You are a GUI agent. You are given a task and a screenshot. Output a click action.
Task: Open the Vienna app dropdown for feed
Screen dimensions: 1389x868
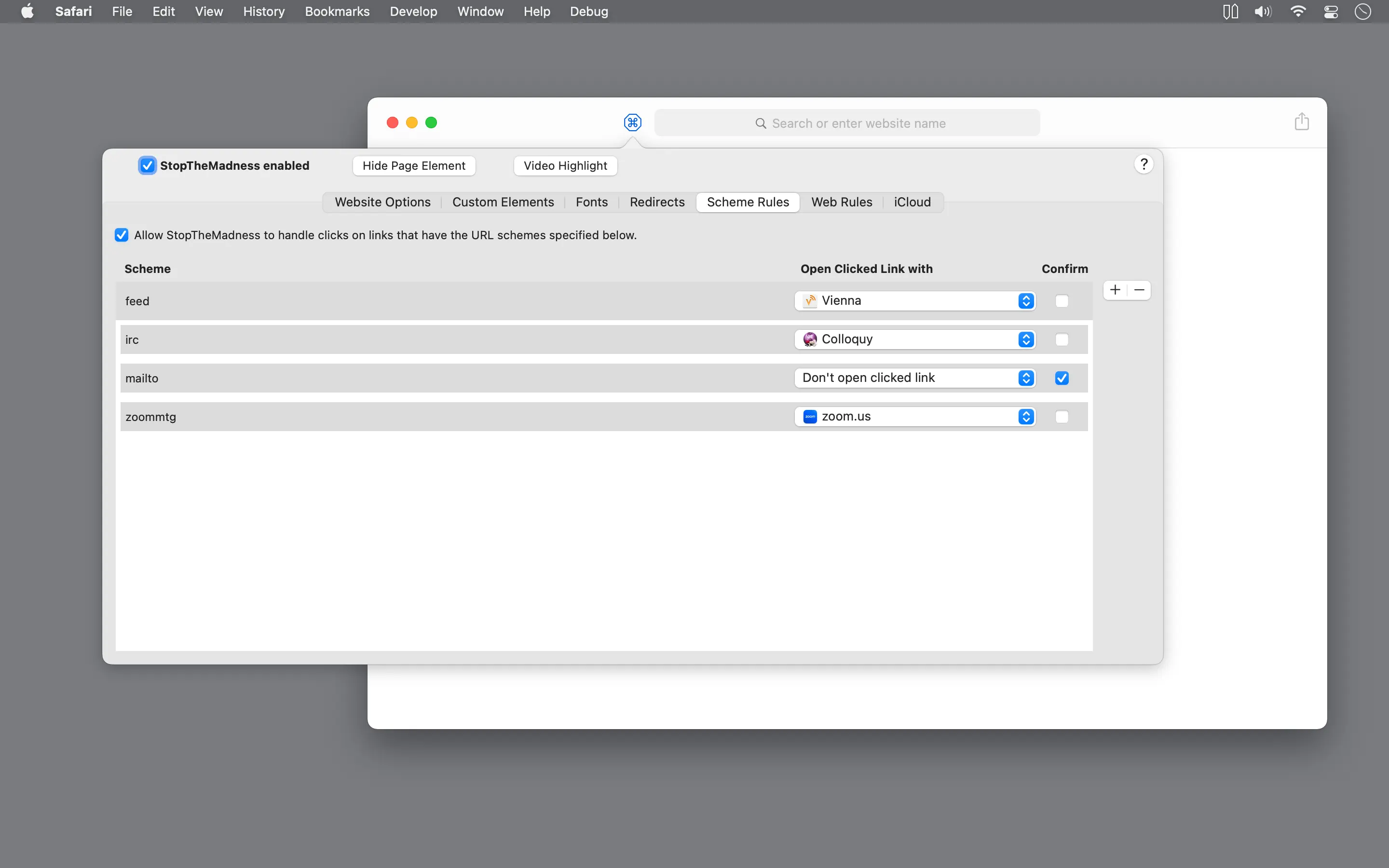[x=914, y=301]
